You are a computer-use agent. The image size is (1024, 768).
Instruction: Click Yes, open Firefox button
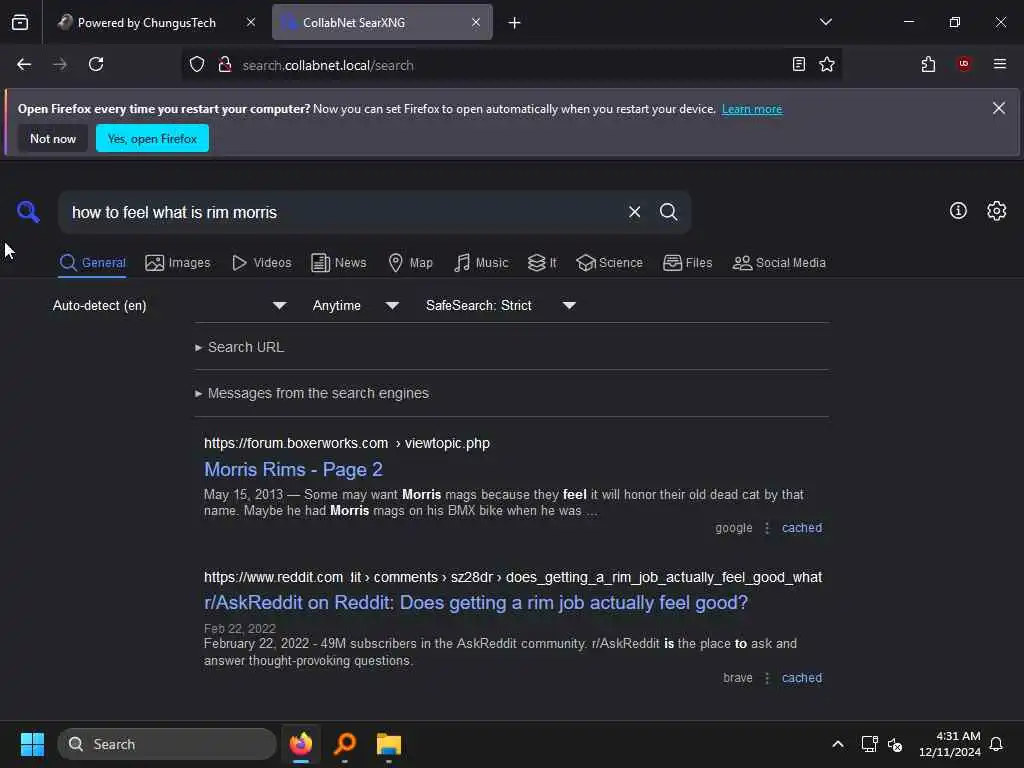click(x=152, y=138)
